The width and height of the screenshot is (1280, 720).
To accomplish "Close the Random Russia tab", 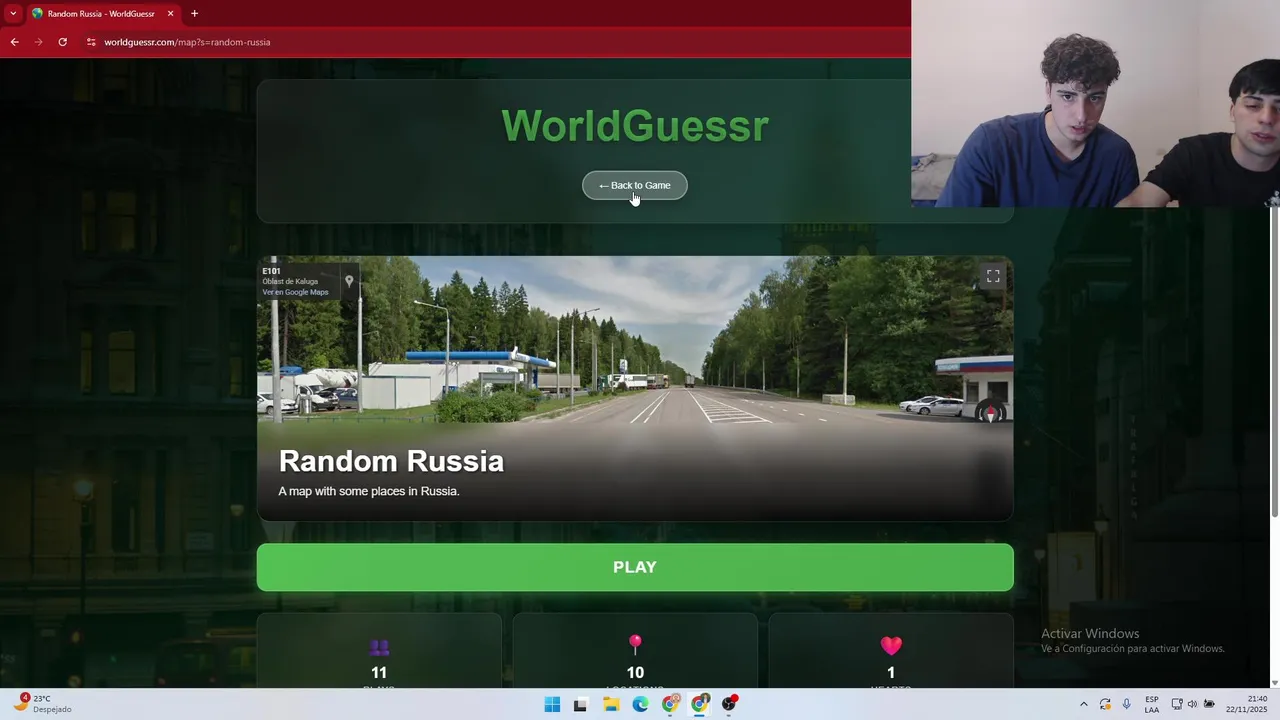I will 170,14.
